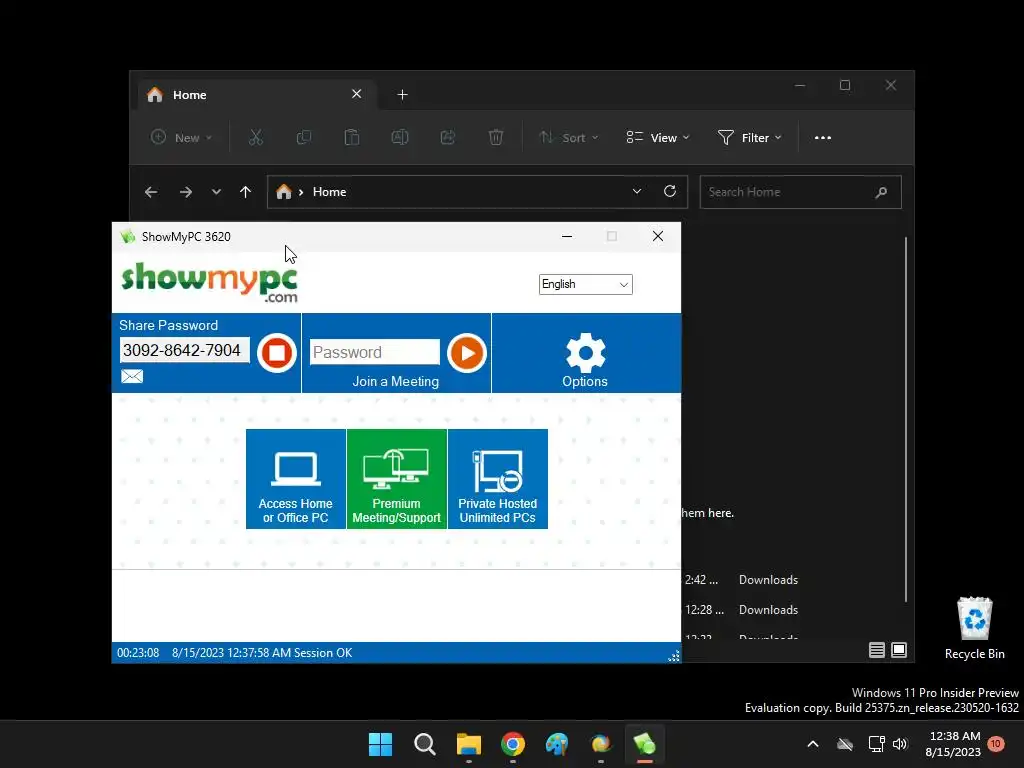Click the Access Home or Office PC tile
Image resolution: width=1024 pixels, height=768 pixels.
pos(296,479)
